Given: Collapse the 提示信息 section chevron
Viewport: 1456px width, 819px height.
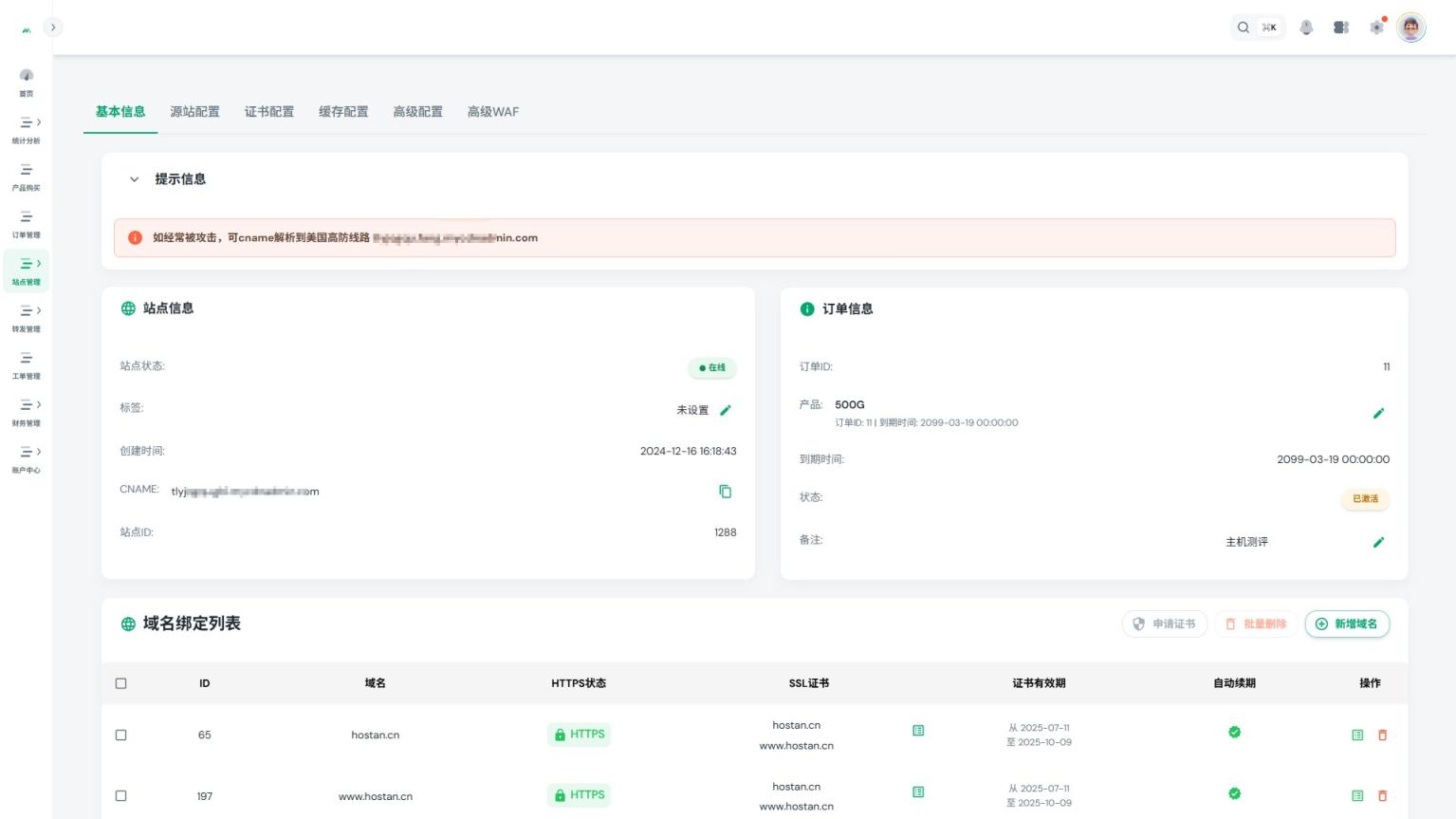Looking at the screenshot, I should (x=134, y=179).
